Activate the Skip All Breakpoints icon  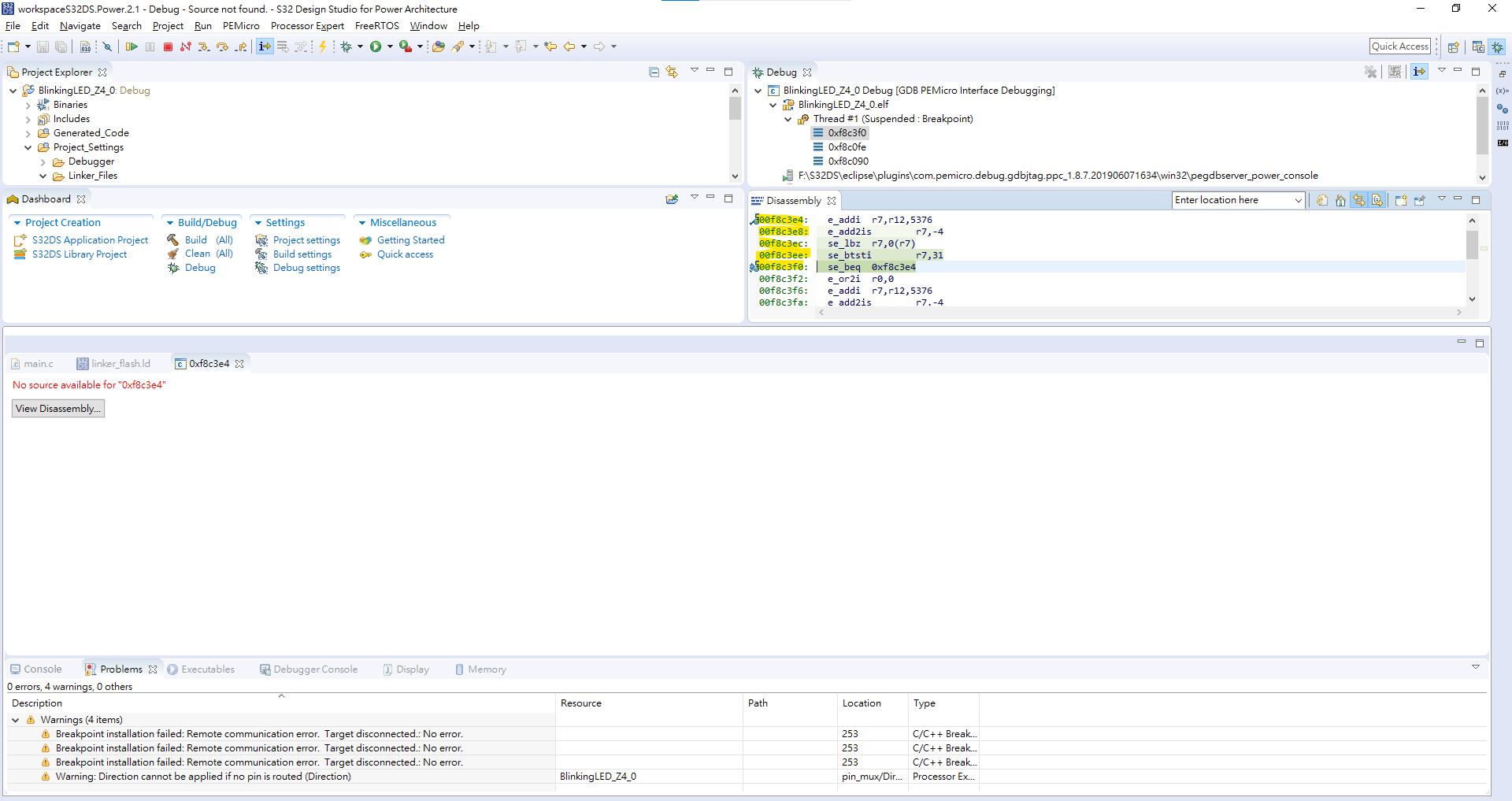point(107,46)
